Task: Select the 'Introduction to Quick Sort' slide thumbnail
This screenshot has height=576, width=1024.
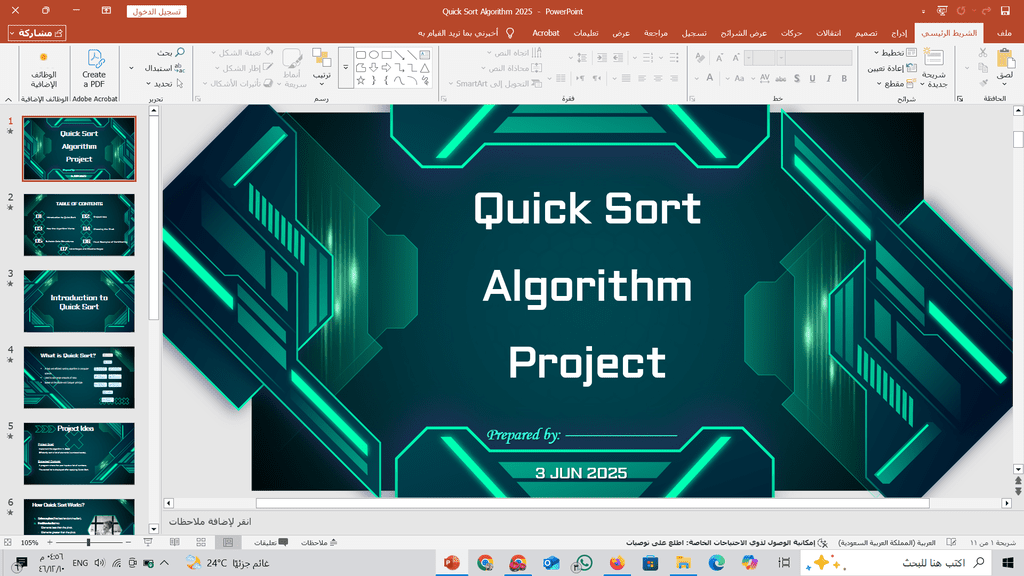Action: coord(79,301)
